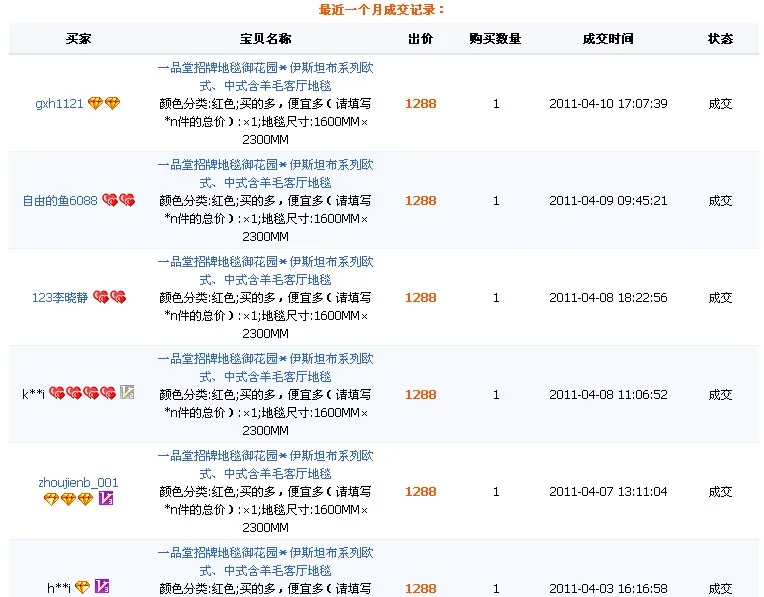
Task: Click timestamp 2011-04-03 16:16:58
Action: click(608, 588)
